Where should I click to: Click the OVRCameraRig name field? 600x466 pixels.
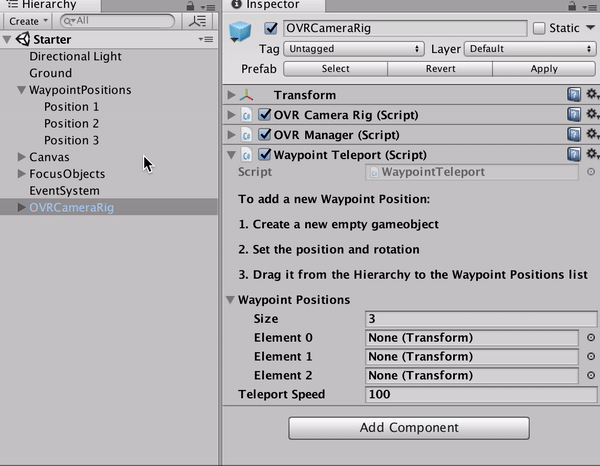click(x=405, y=28)
